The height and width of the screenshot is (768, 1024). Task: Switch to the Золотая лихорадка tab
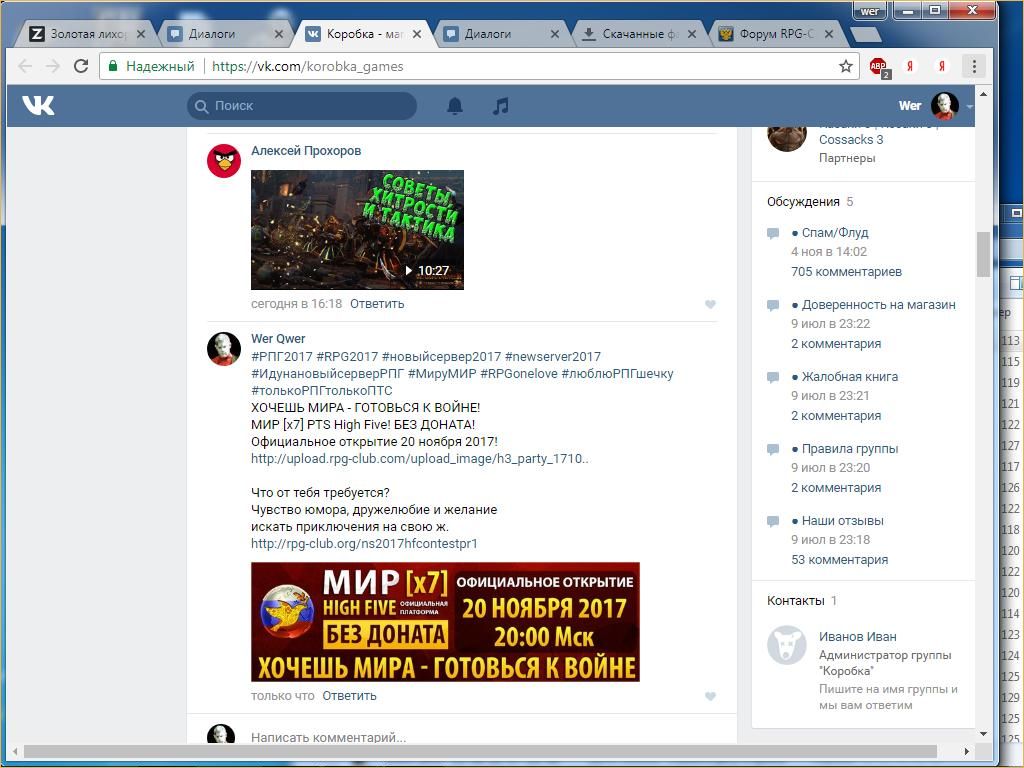click(x=84, y=34)
